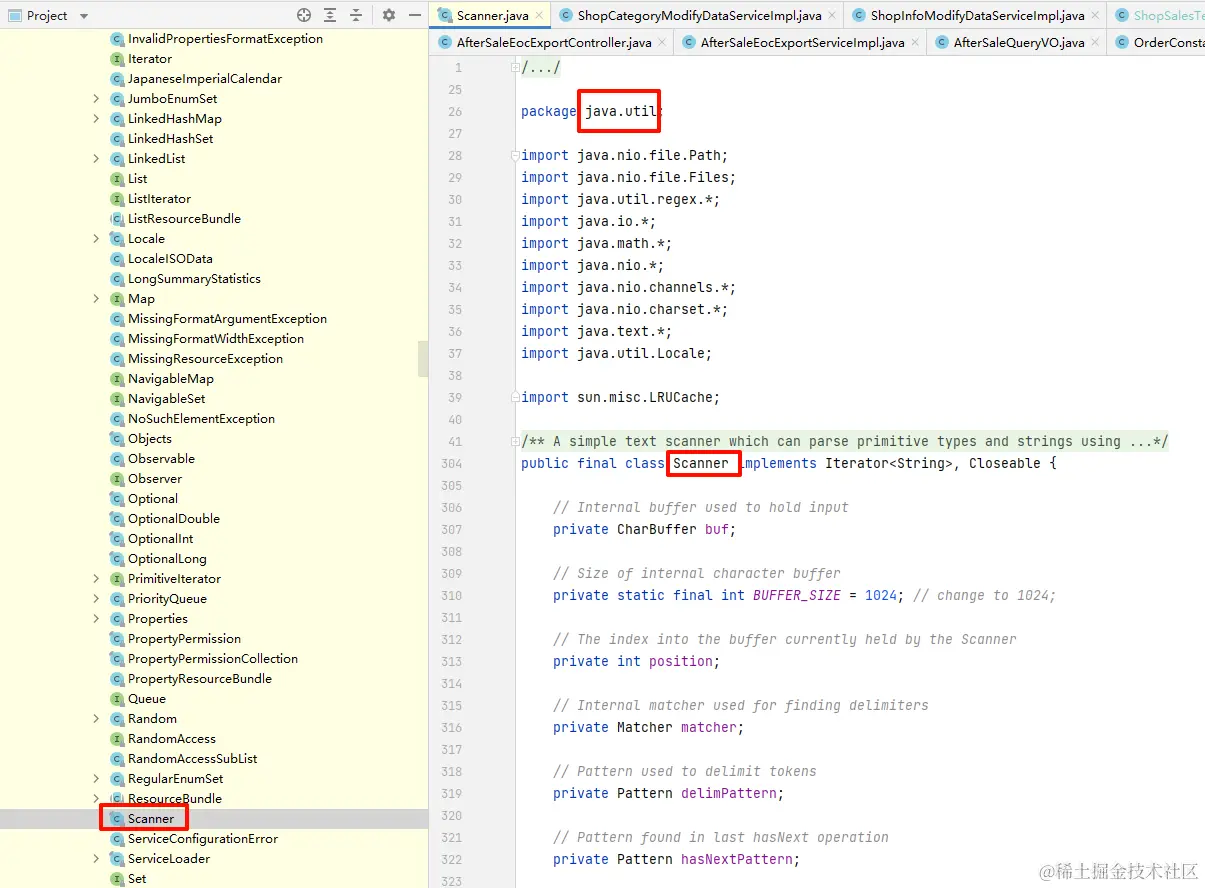
Task: Click the Expand All toolbar icon
Action: [x=330, y=15]
